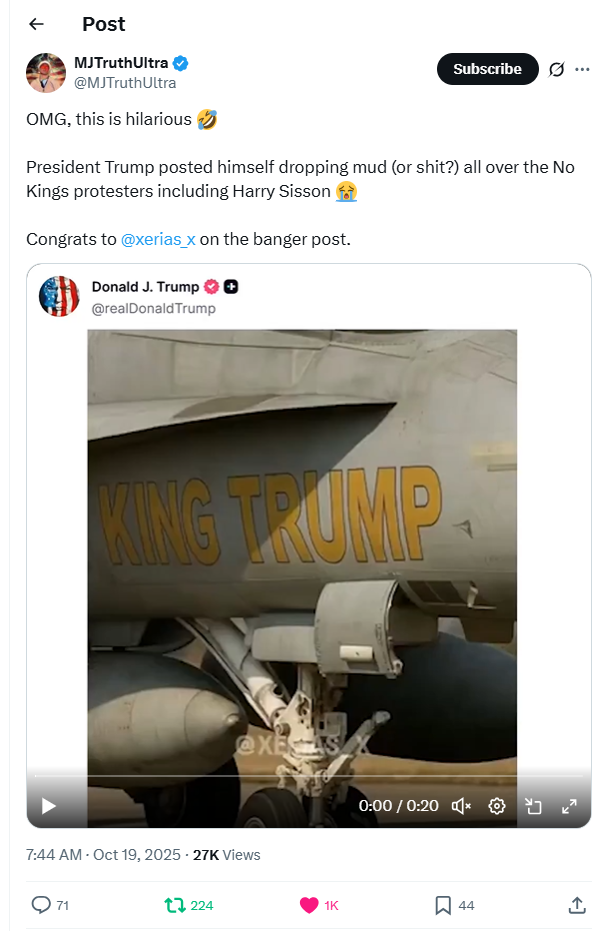Open the post timestamp link
This screenshot has height=931, width=606.
click(104, 854)
